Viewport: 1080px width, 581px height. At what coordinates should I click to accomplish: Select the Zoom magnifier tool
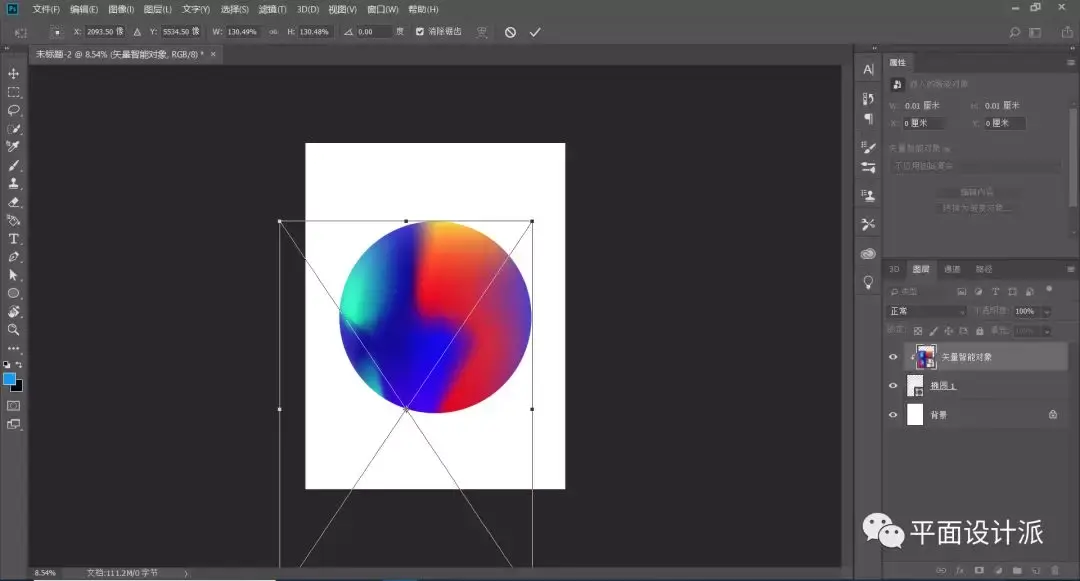click(x=13, y=330)
